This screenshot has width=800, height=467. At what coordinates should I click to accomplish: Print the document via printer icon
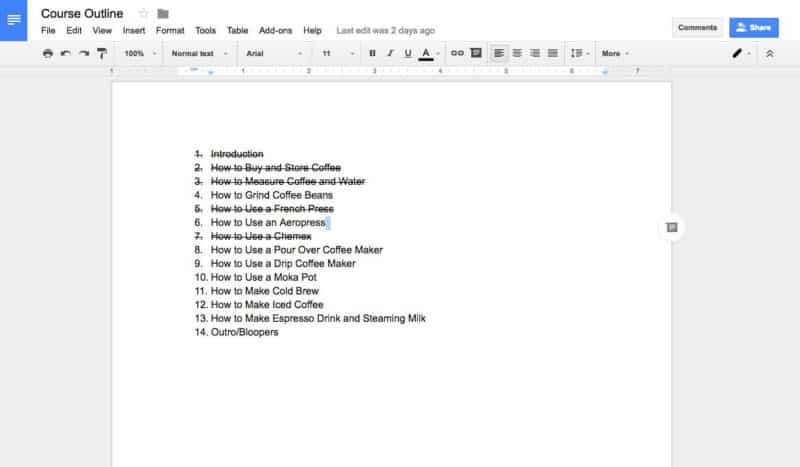(x=47, y=53)
